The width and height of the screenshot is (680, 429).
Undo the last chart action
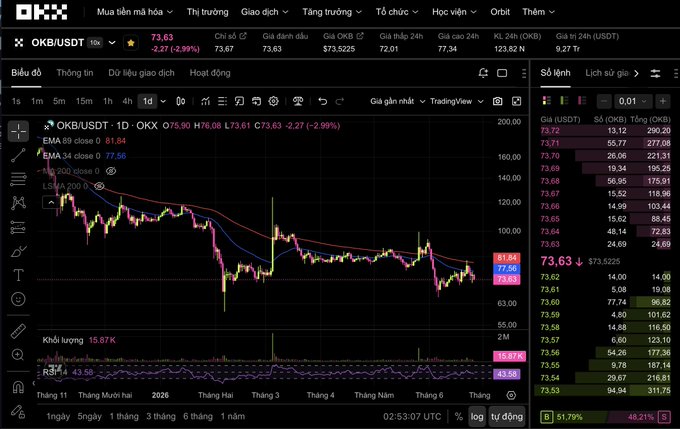tap(322, 101)
